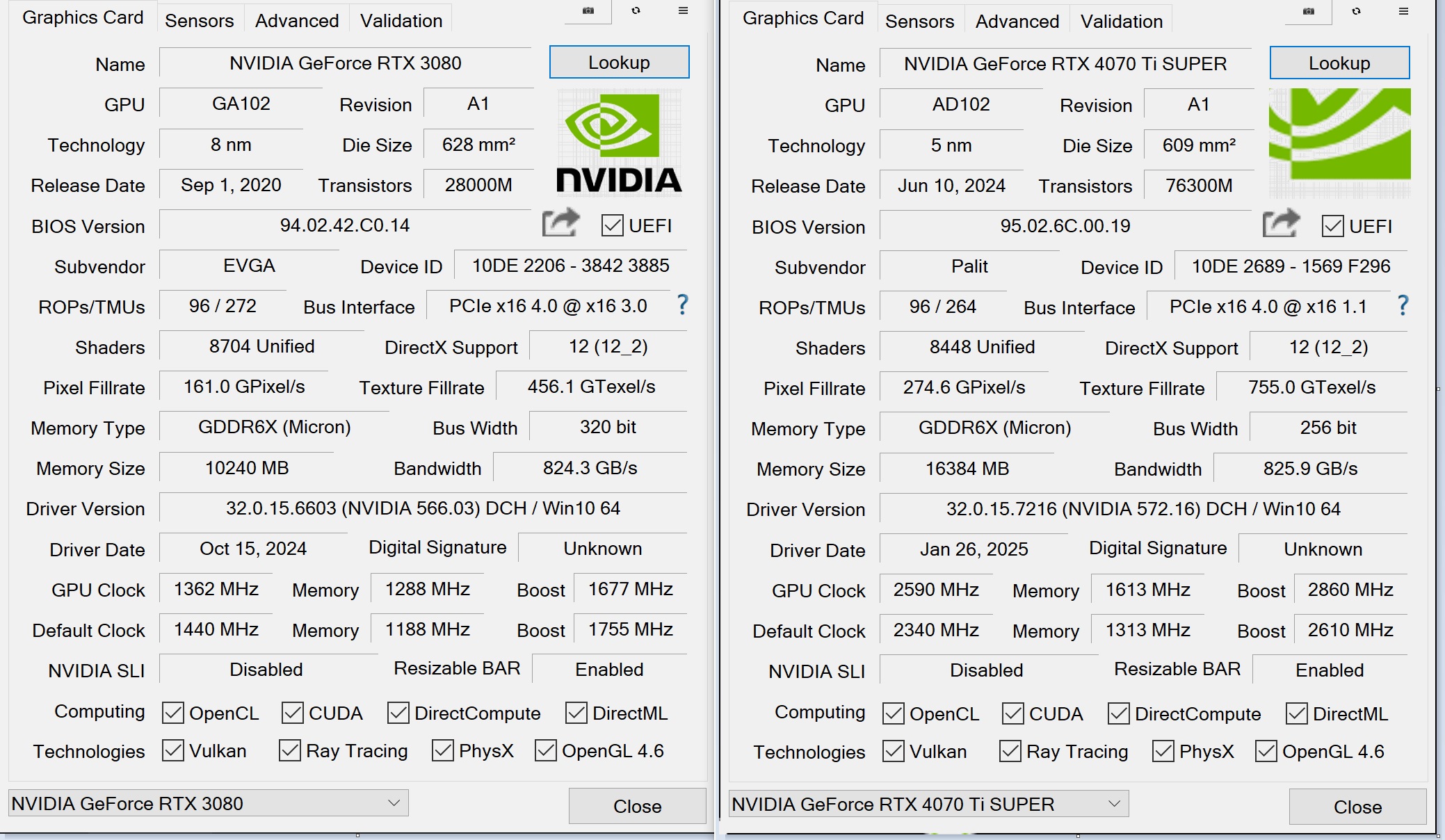Switch to Sensors tab in RTX 3080 window
Image resolution: width=1445 pixels, height=840 pixels.
pyautogui.click(x=199, y=21)
